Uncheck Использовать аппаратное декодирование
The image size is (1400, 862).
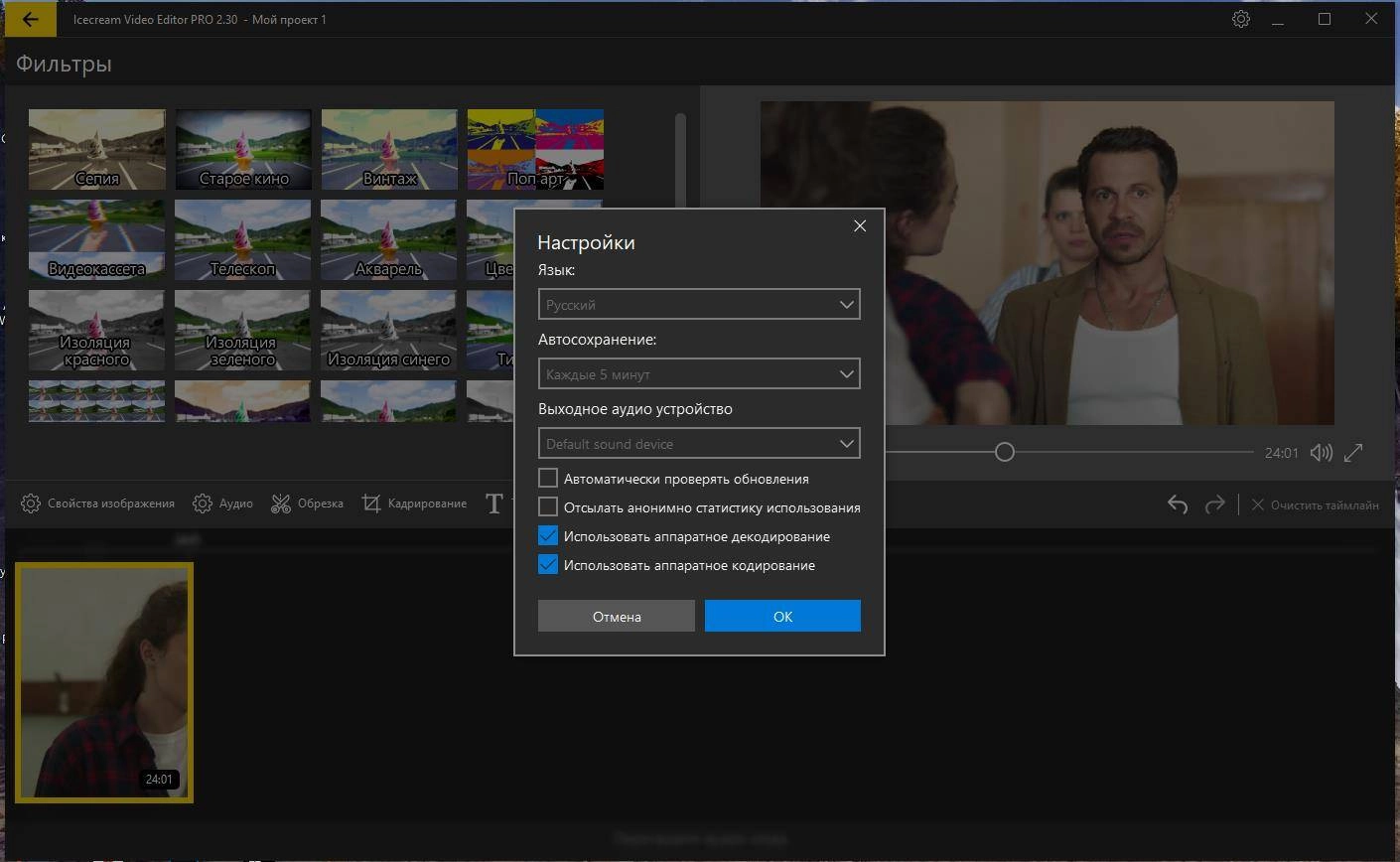coord(548,536)
